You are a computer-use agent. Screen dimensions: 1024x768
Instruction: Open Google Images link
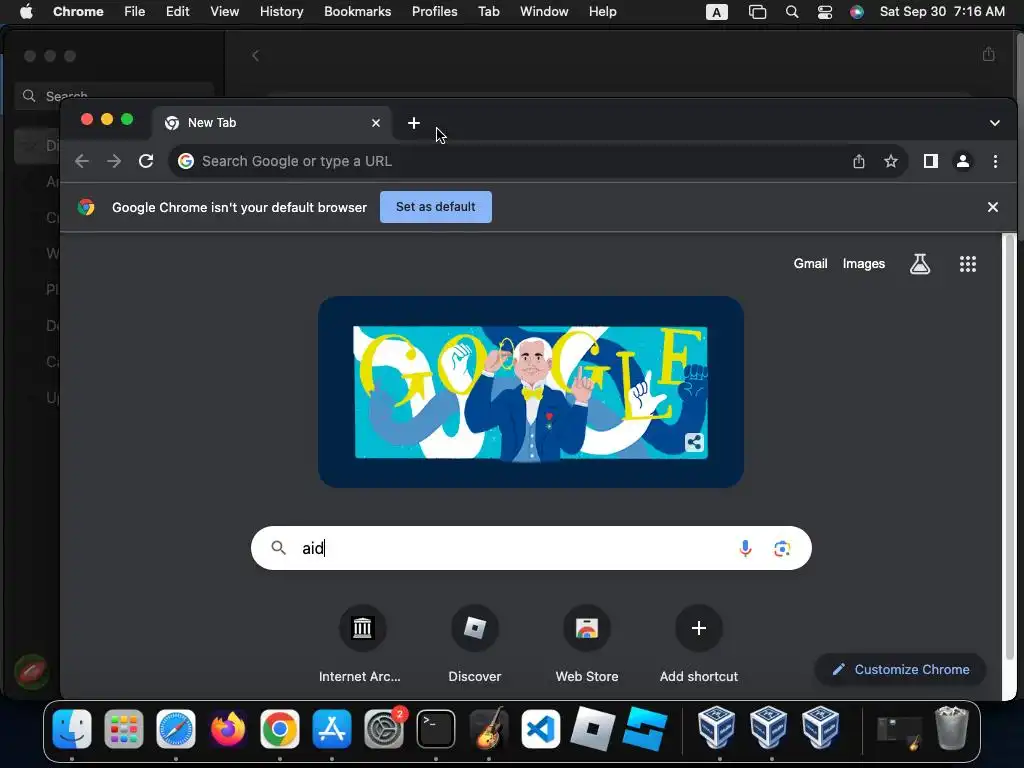click(863, 264)
